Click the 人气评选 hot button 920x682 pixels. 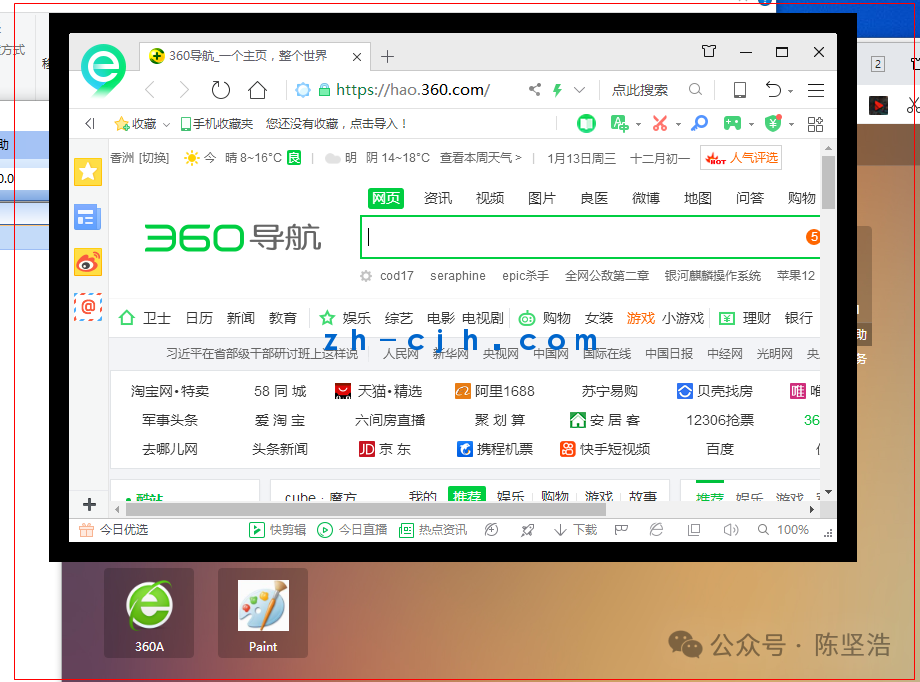click(x=741, y=158)
